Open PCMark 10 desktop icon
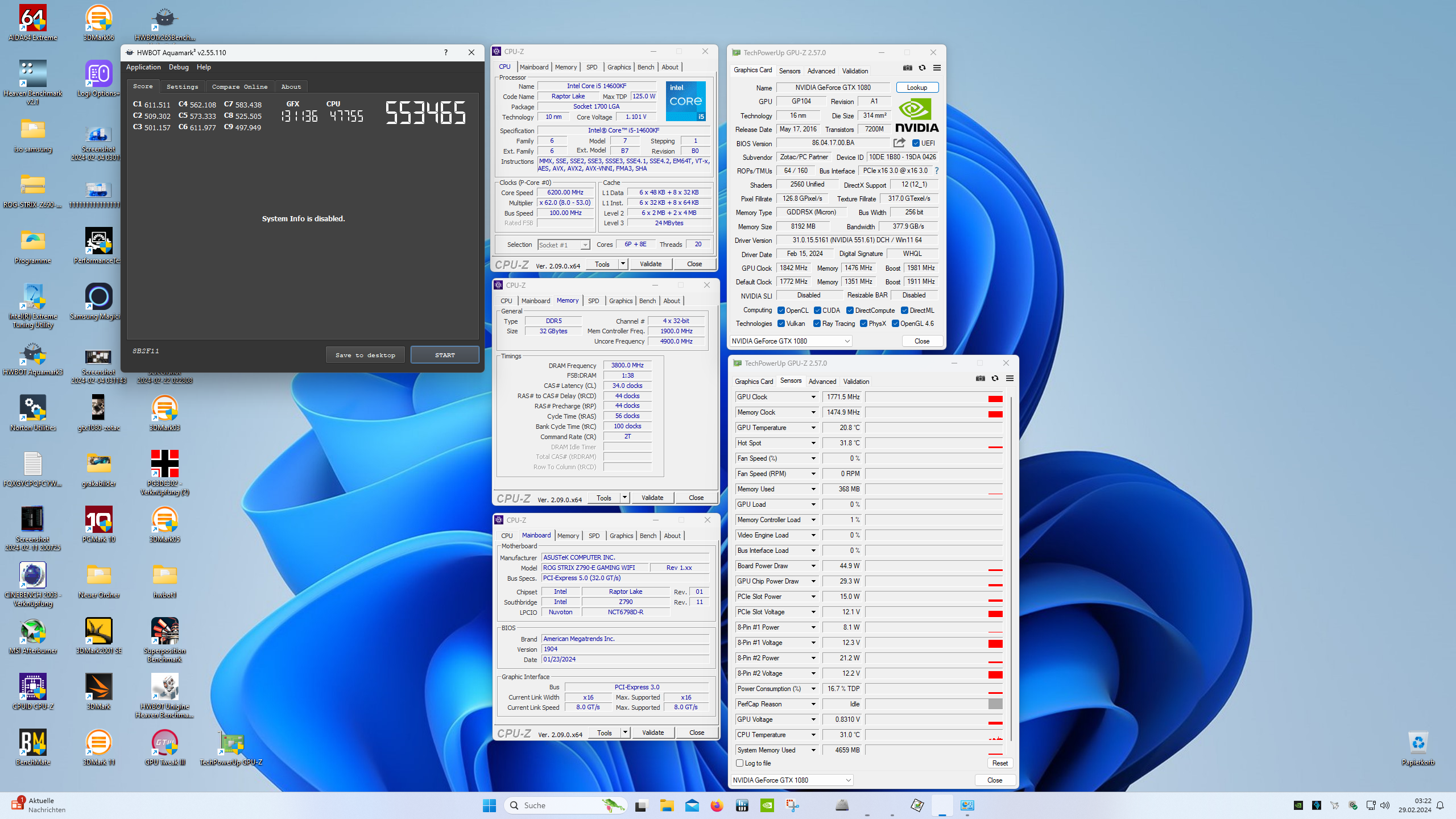Image resolution: width=1456 pixels, height=819 pixels. coord(98,524)
